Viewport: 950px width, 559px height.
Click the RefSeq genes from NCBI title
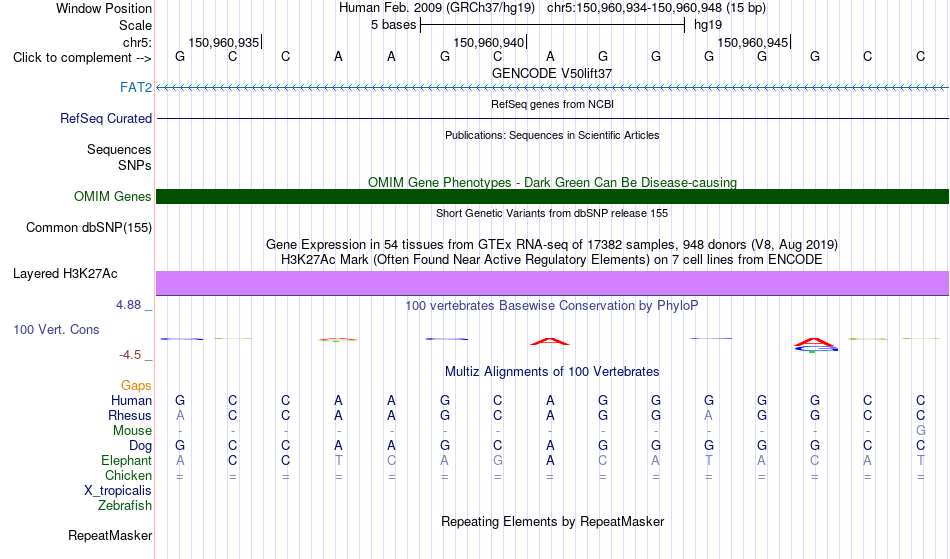tap(553, 104)
